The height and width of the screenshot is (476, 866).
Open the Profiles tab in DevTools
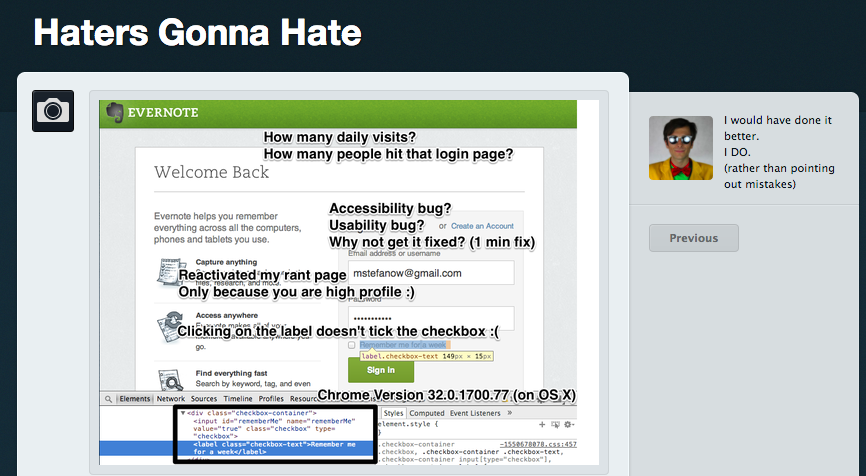[x=271, y=399]
